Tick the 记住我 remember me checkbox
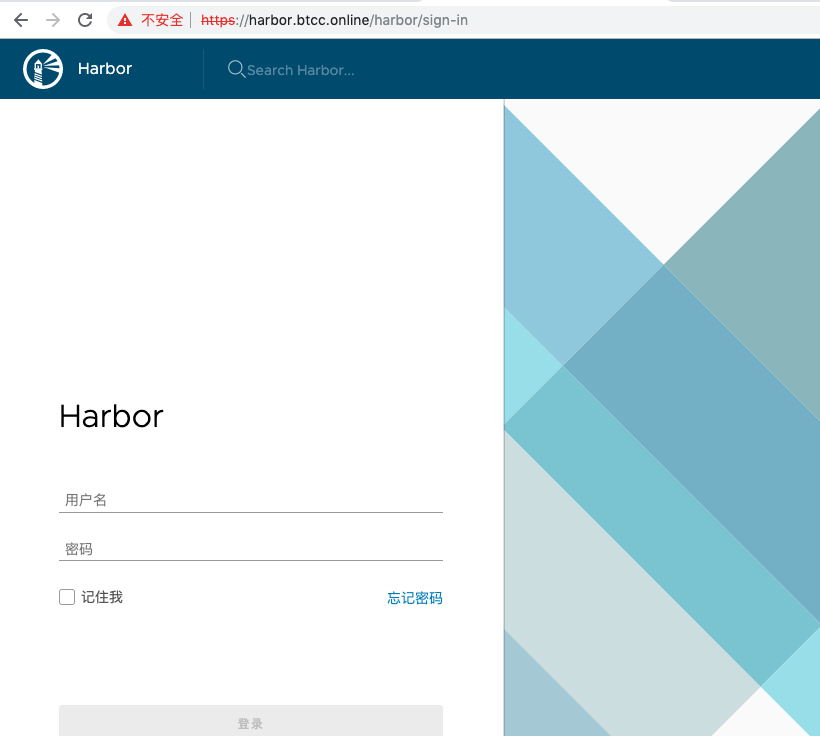The image size is (820, 736). click(67, 597)
